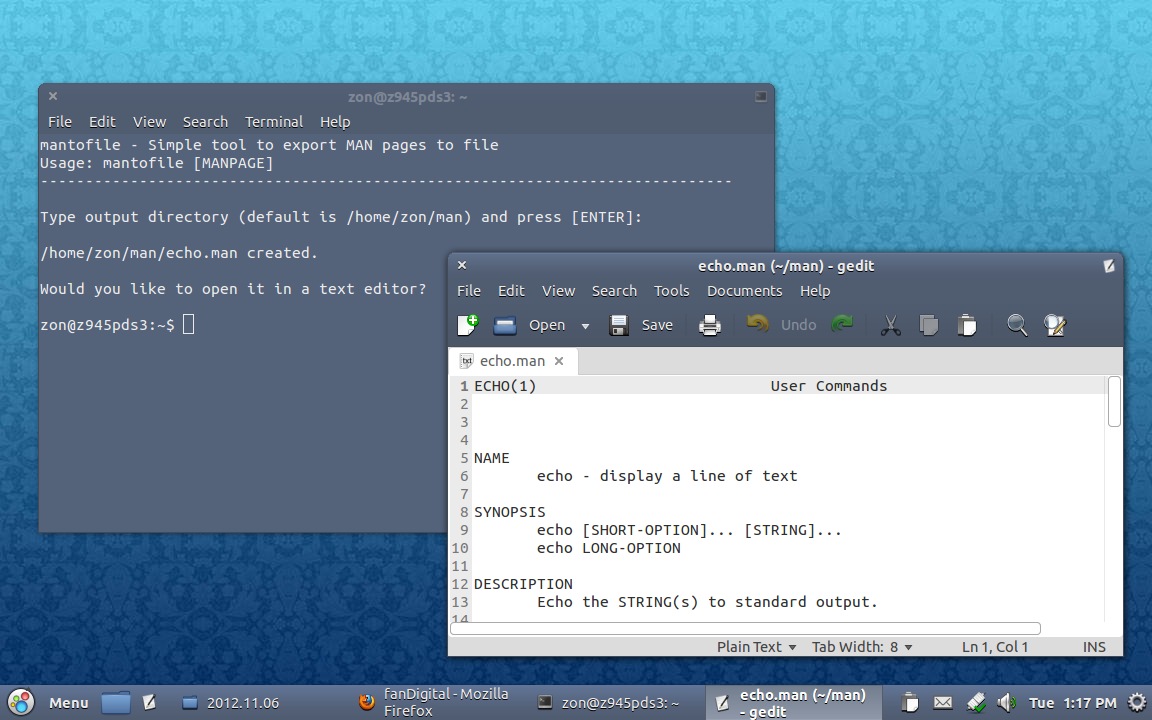
Task: Click the INS insert mode indicator
Action: pos(1093,647)
